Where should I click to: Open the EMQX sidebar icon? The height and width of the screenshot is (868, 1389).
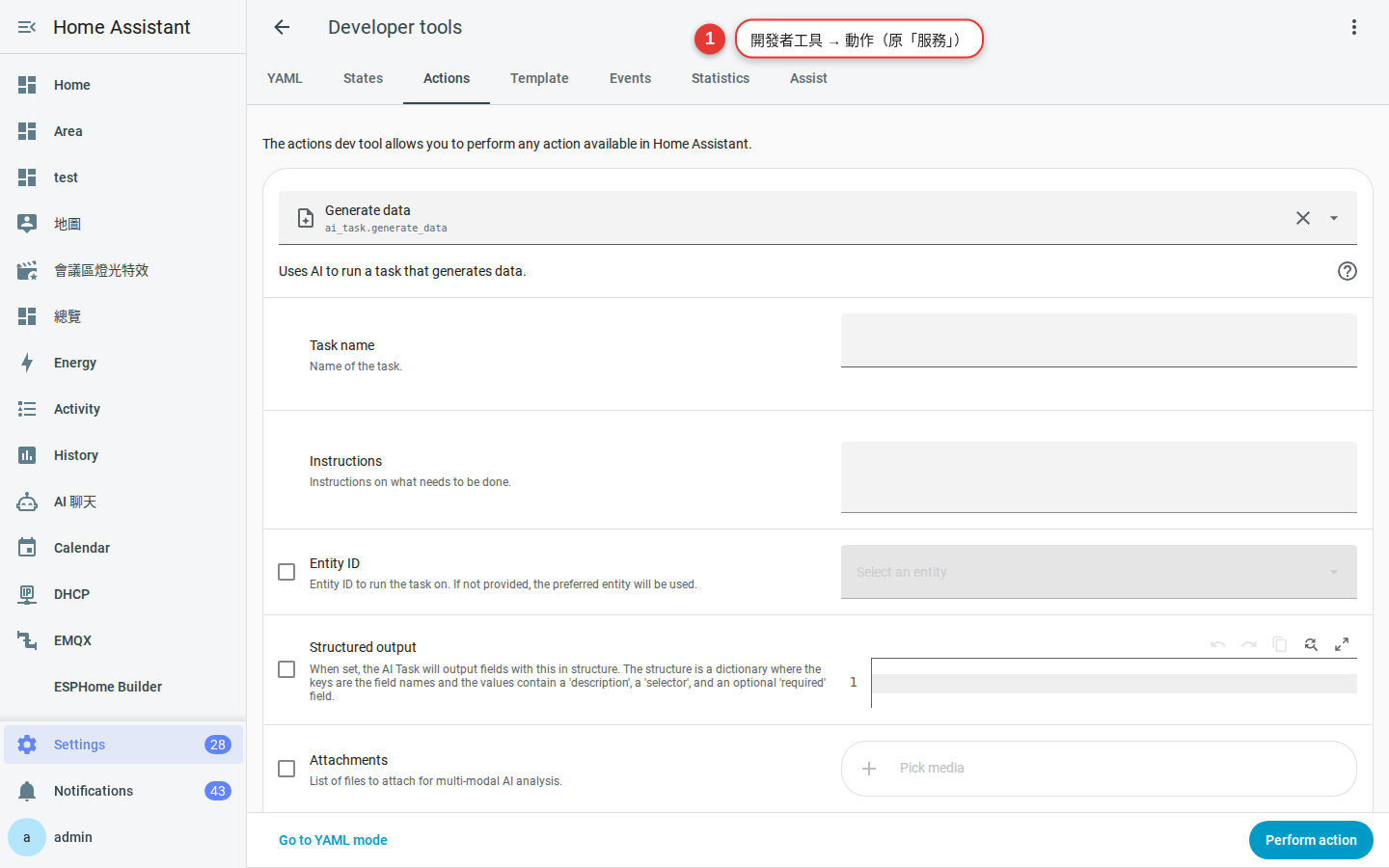[27, 640]
